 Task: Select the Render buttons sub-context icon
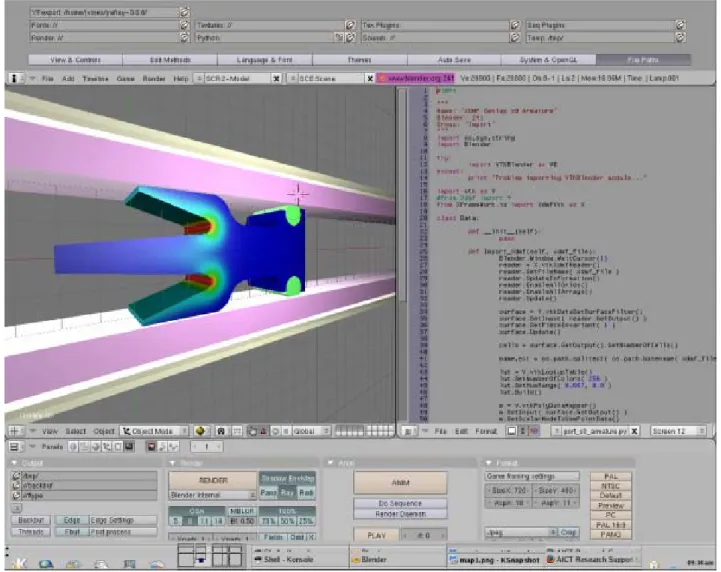[x=151, y=446]
